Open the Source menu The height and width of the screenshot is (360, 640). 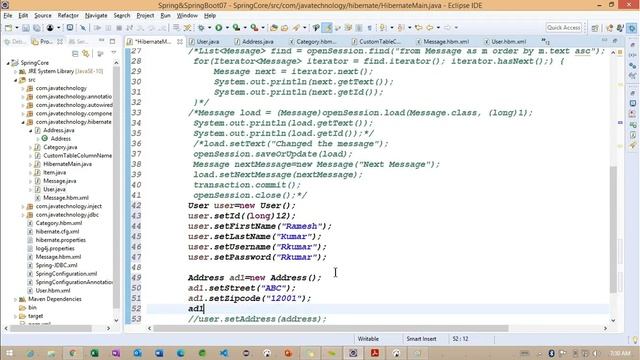coord(43,16)
